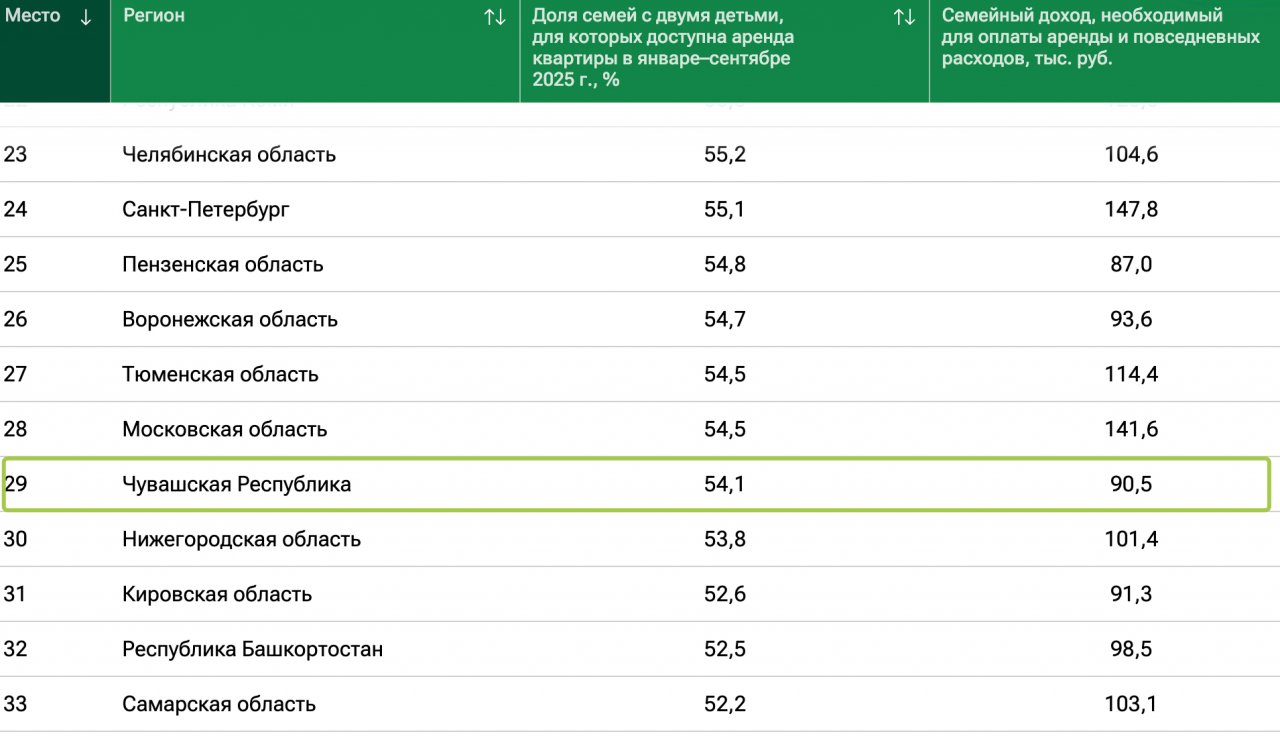This screenshot has height=736, width=1280.
Task: Click the Челябинская область region name
Action: coord(229,155)
